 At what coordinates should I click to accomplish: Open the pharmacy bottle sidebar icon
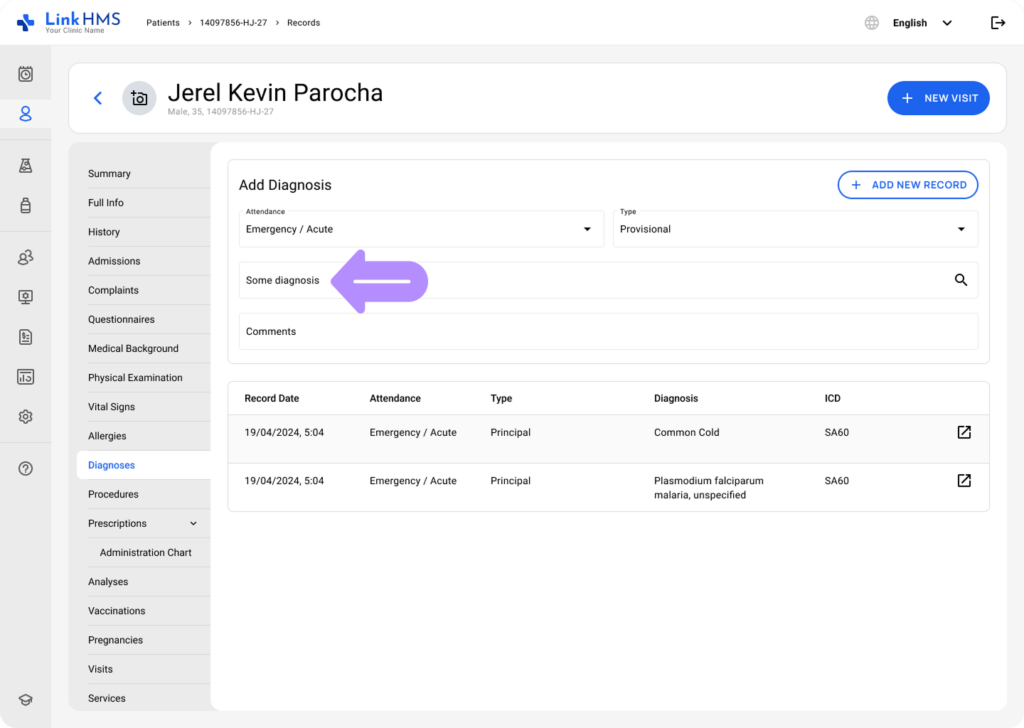click(x=26, y=205)
